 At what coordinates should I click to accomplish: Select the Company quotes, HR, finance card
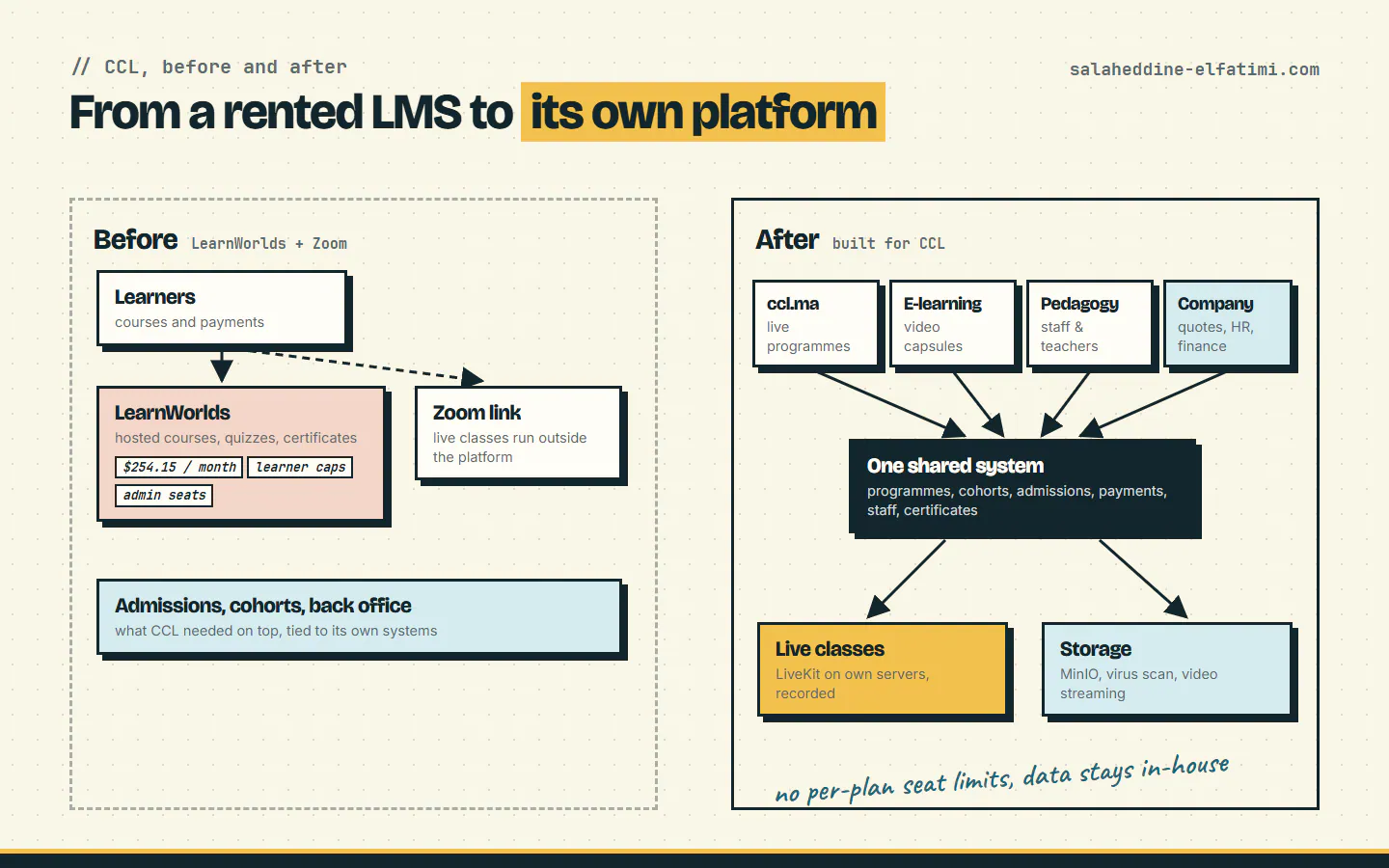point(1227,324)
